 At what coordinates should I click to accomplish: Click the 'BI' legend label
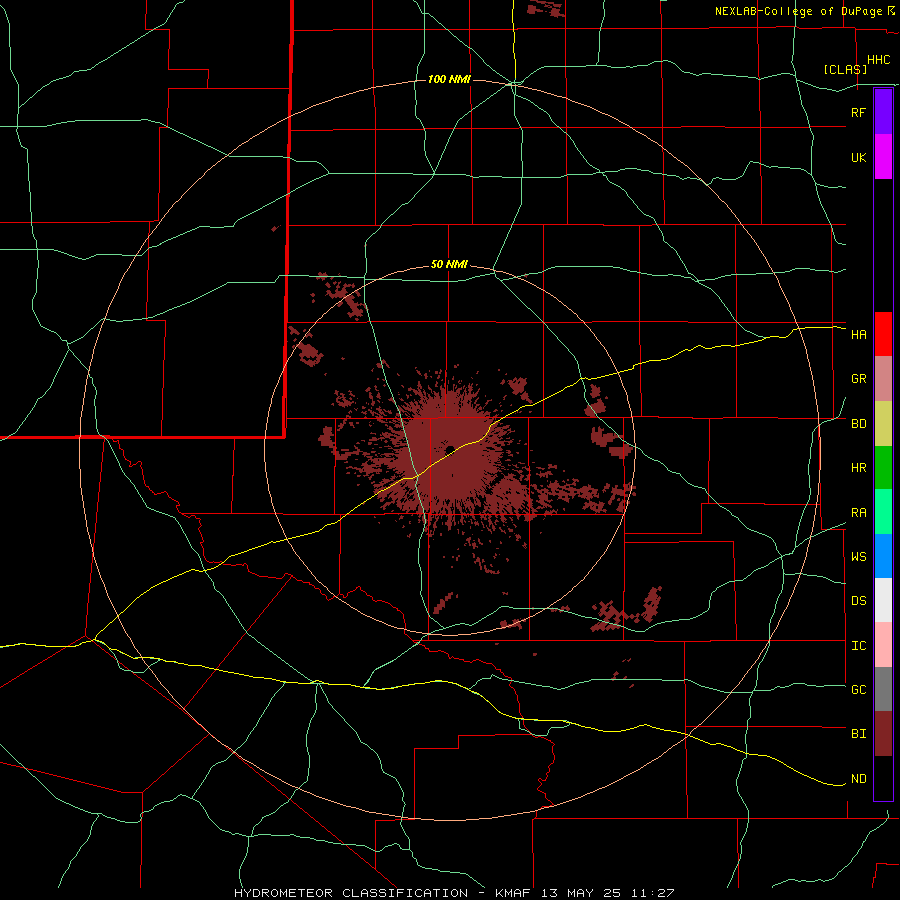point(858,734)
